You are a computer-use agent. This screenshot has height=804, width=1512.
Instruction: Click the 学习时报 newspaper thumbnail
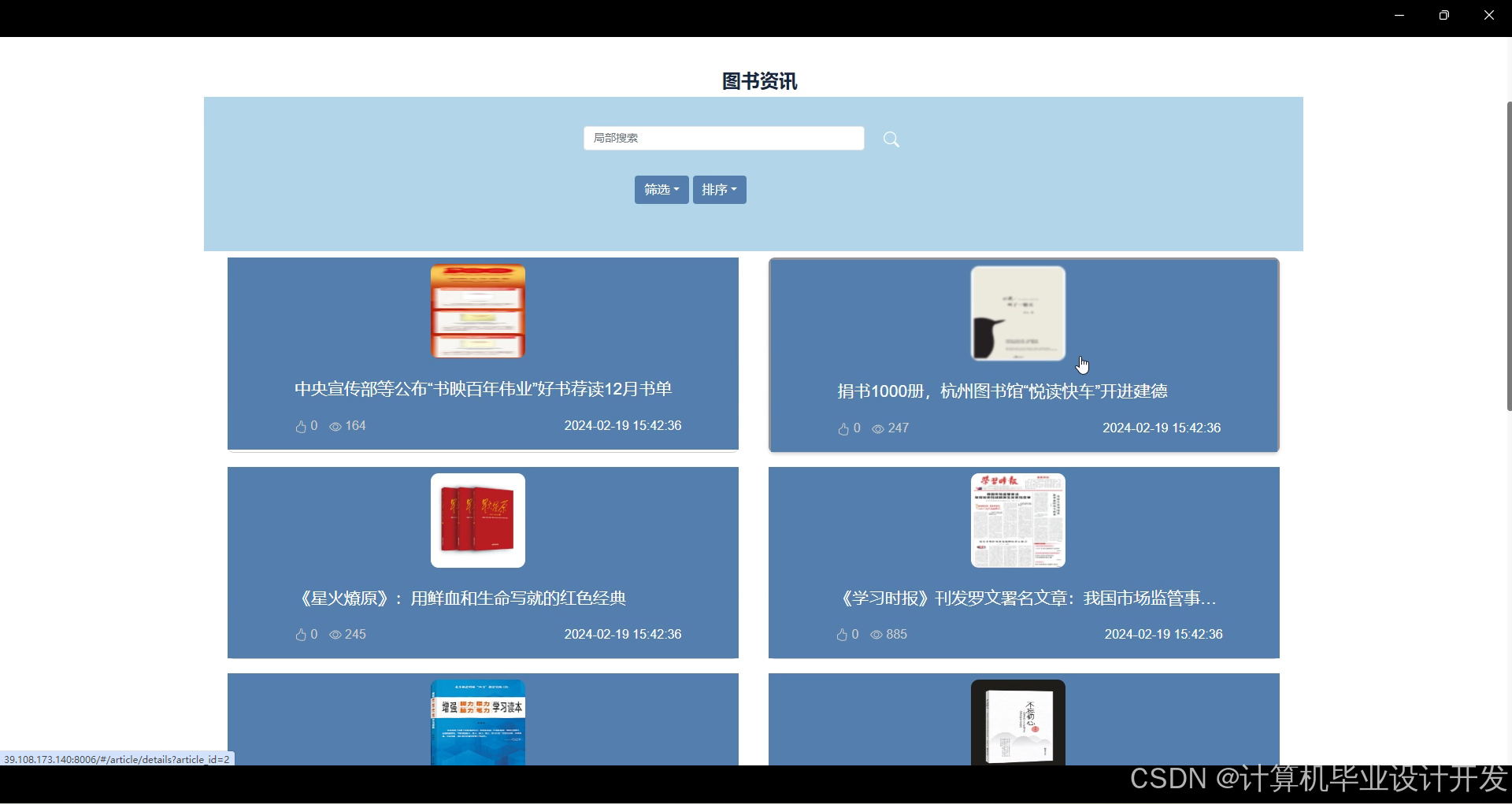tap(1018, 521)
